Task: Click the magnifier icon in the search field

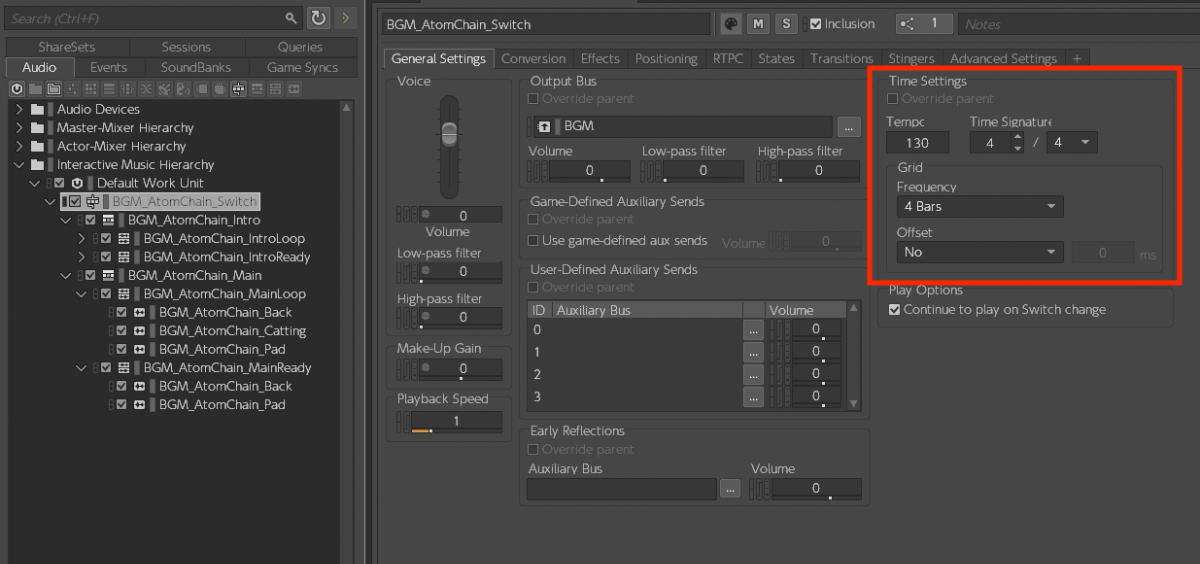Action: click(291, 18)
